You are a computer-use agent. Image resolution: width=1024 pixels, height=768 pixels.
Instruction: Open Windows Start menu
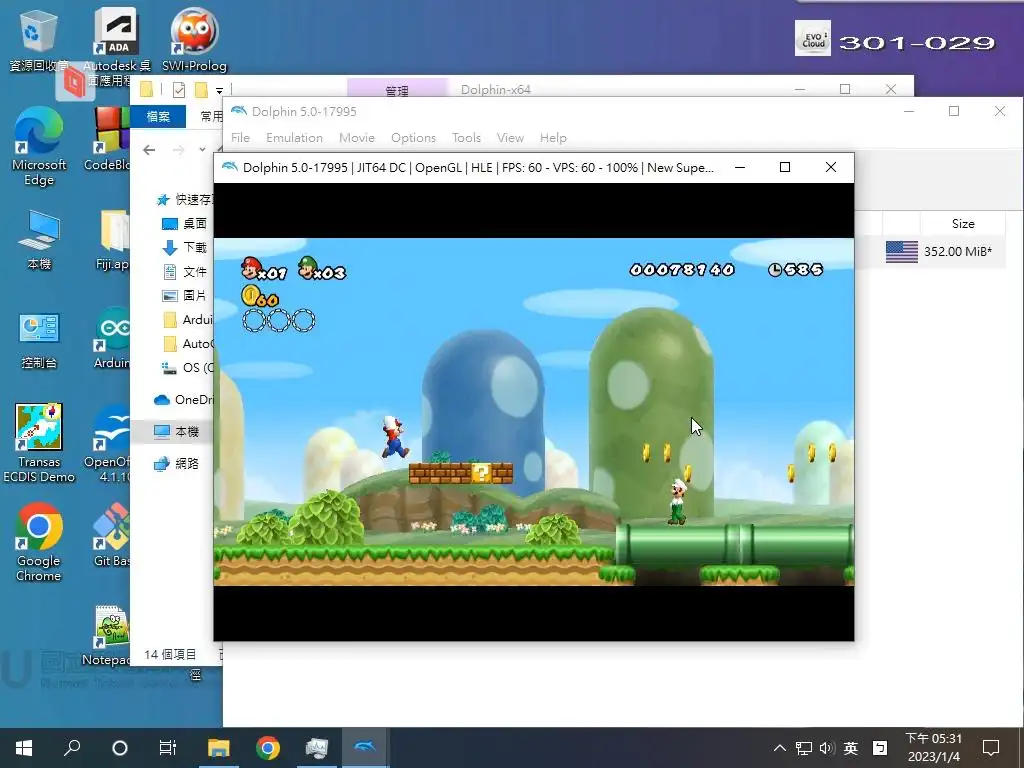click(x=24, y=748)
